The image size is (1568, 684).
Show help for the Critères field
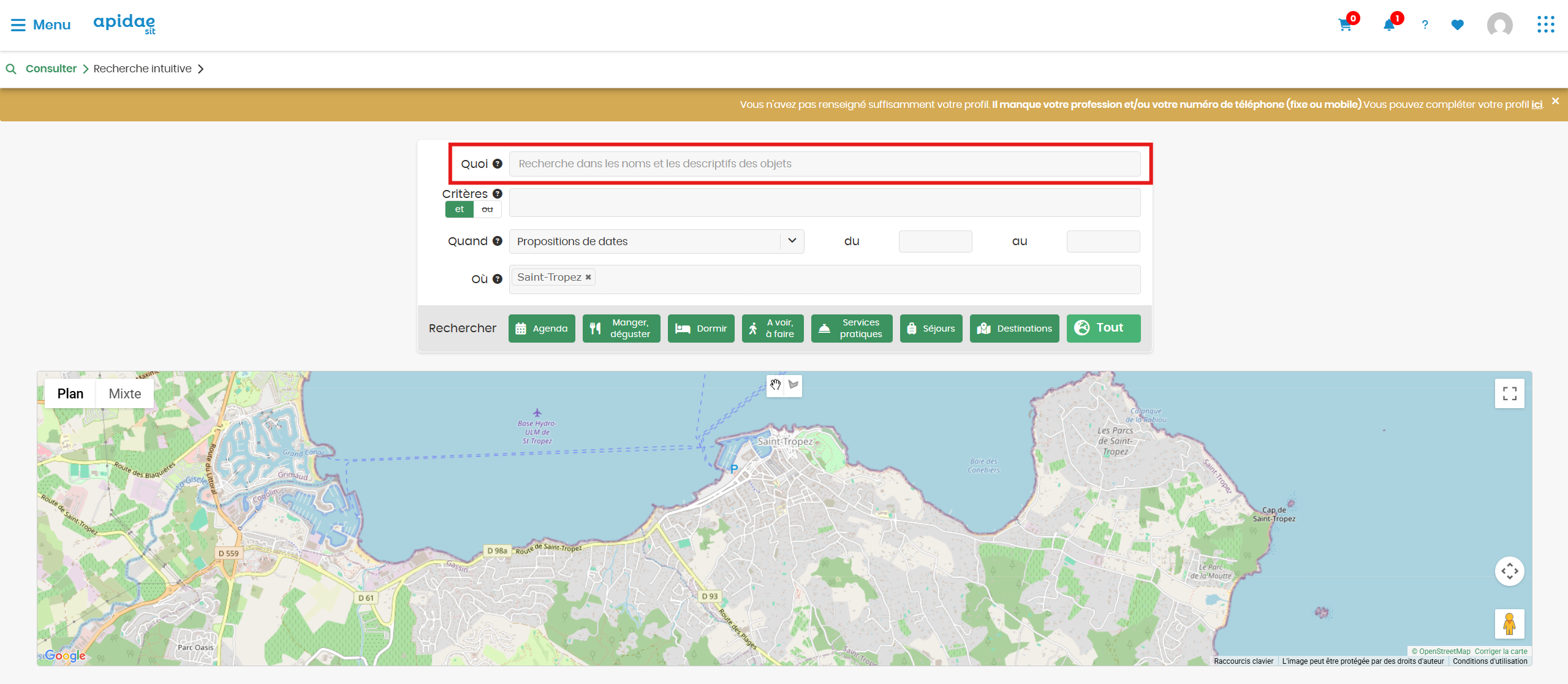coord(498,194)
